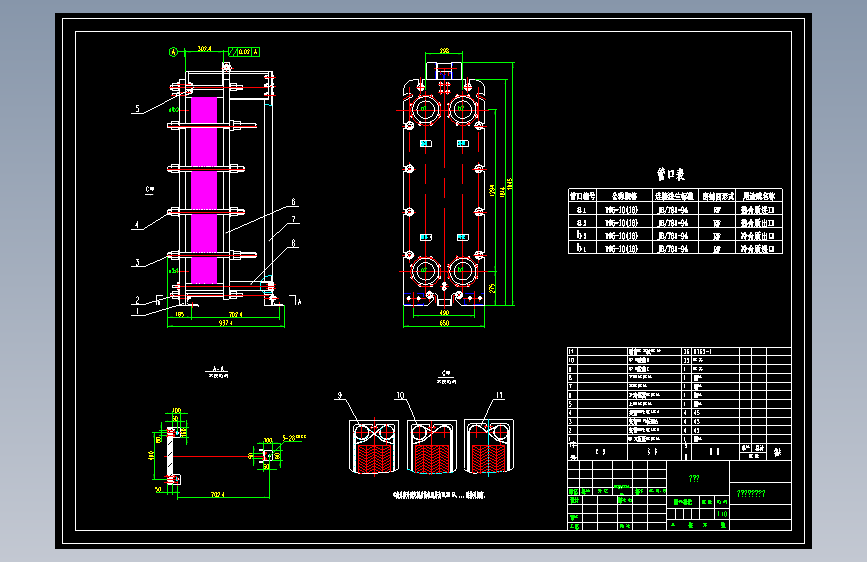
Task: Click the plate detail under balloon 10
Action: [x=432, y=446]
